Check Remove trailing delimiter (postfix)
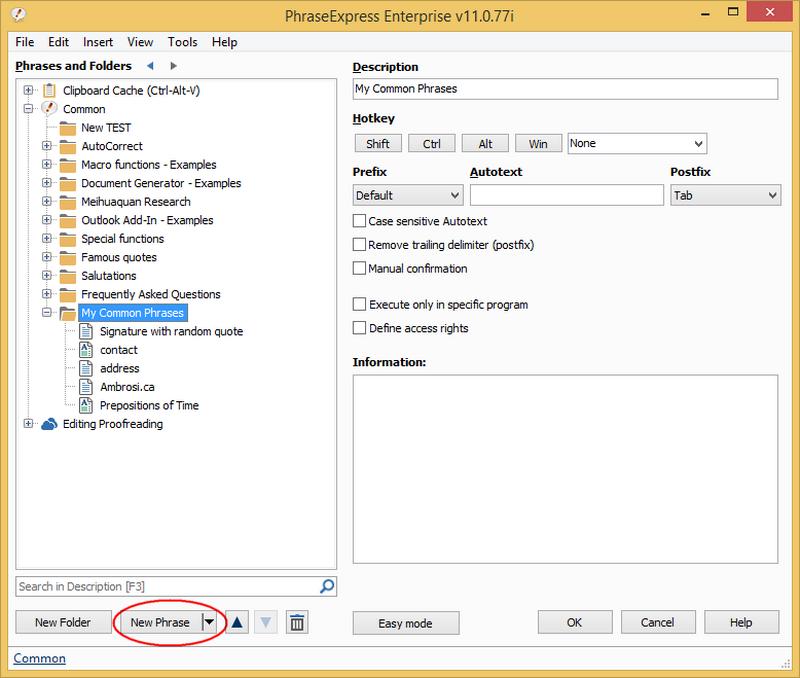This screenshot has width=800, height=678. click(x=359, y=245)
